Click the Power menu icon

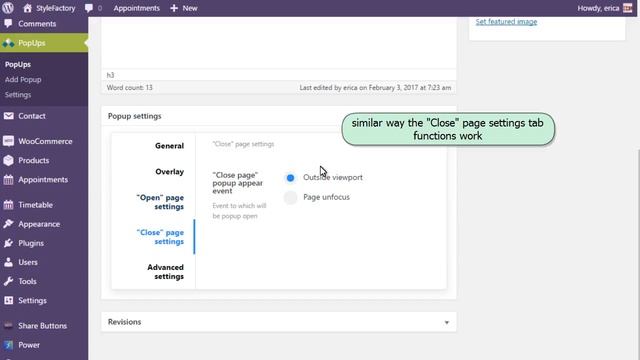[8, 345]
